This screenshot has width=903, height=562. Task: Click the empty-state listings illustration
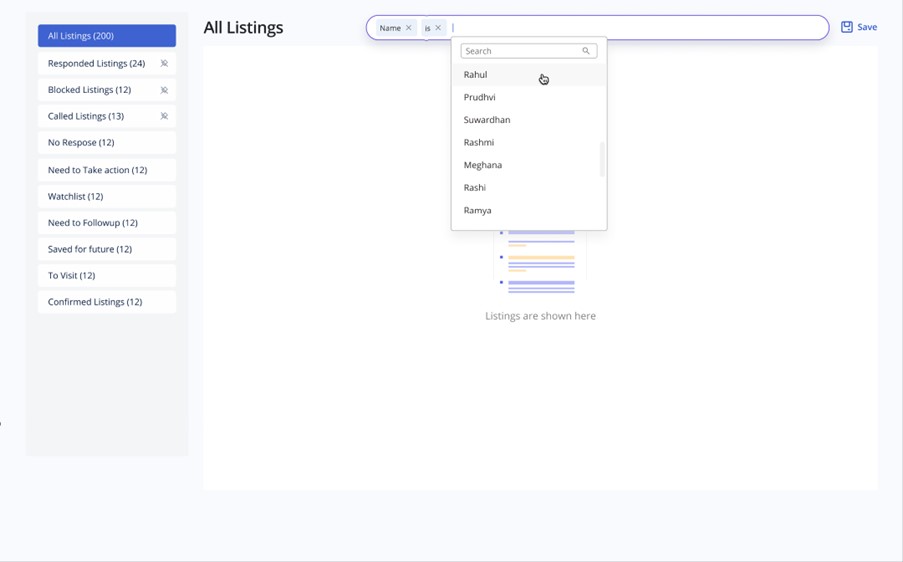[x=540, y=262]
